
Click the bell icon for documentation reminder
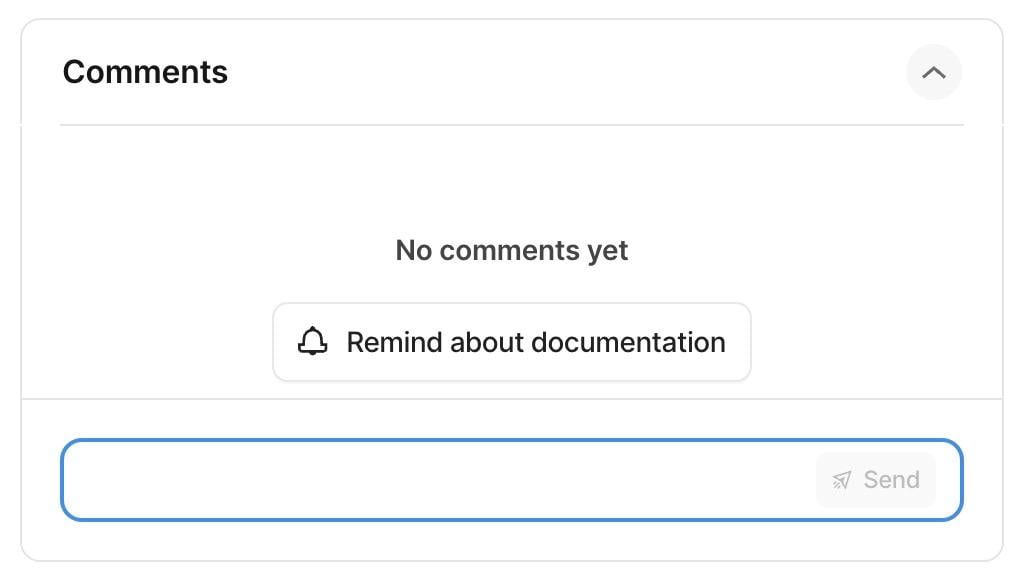pos(313,342)
